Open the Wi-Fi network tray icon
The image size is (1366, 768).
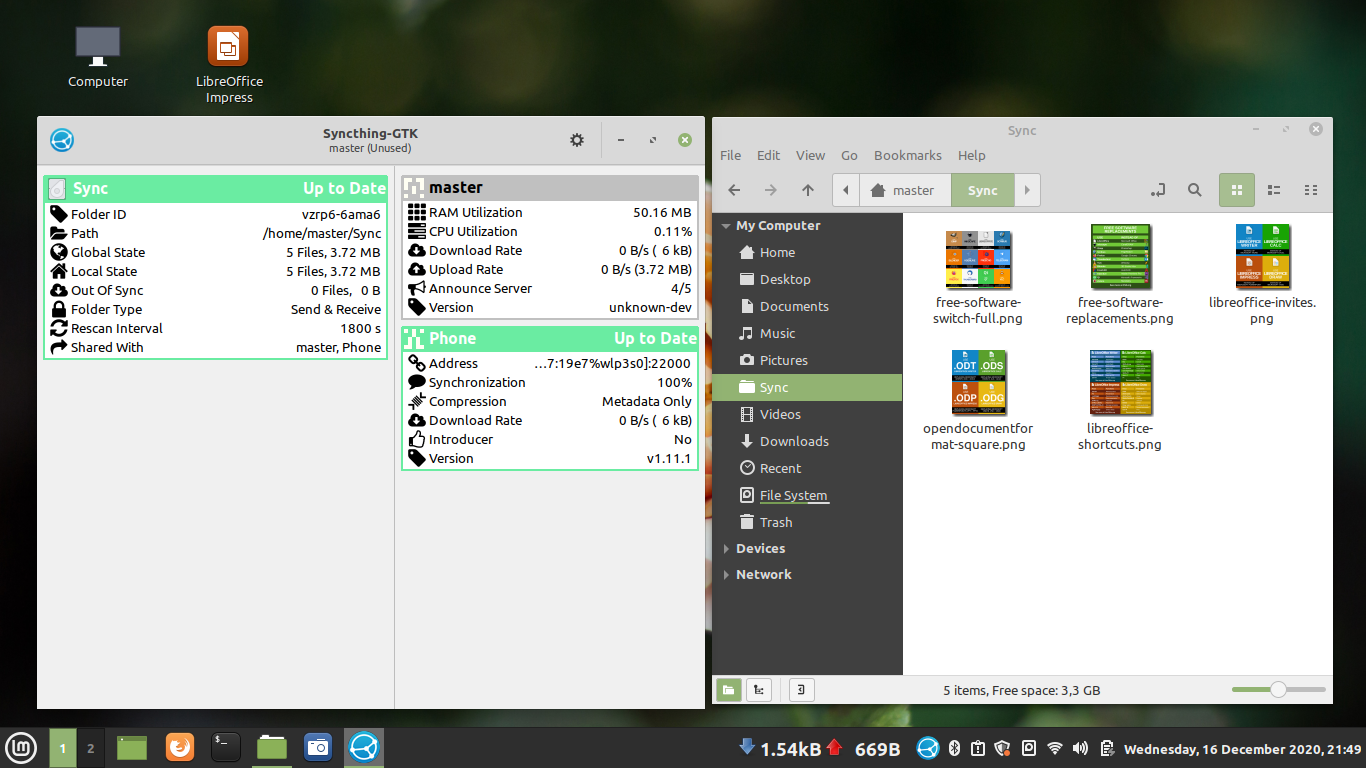coord(1055,748)
